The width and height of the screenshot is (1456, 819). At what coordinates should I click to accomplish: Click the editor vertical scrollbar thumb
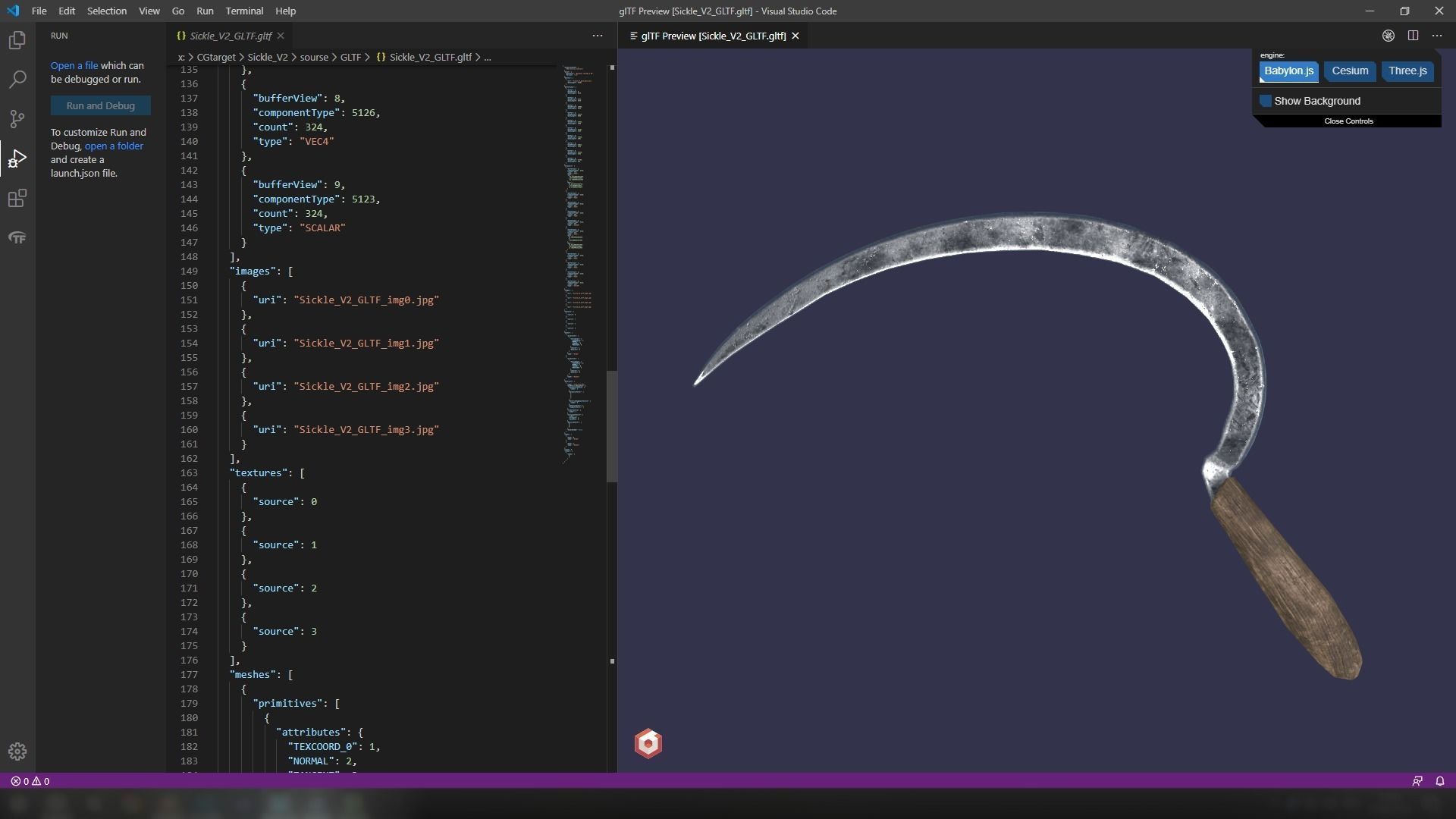[x=612, y=426]
